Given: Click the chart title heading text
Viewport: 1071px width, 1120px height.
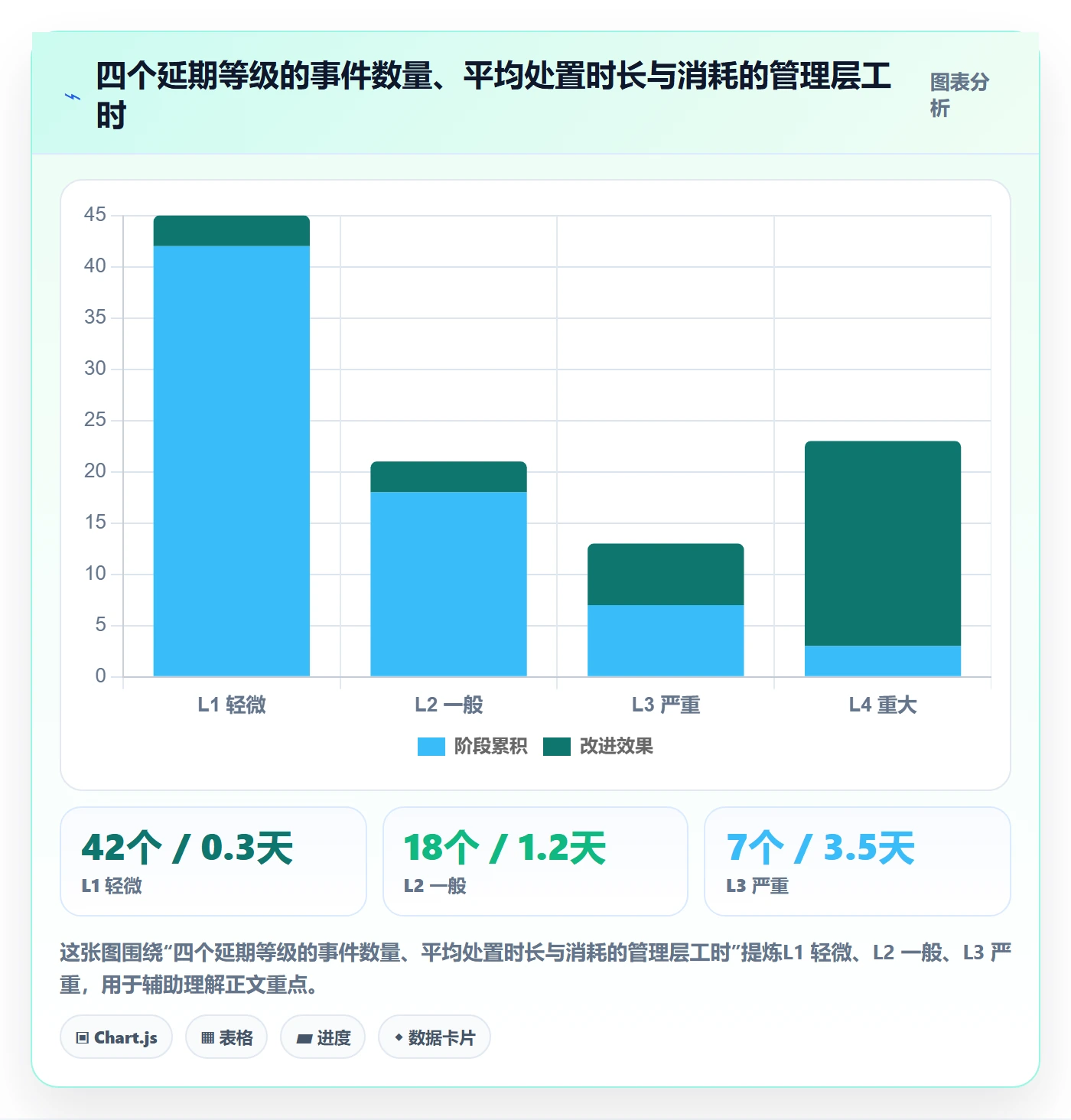Looking at the screenshot, I should [493, 96].
